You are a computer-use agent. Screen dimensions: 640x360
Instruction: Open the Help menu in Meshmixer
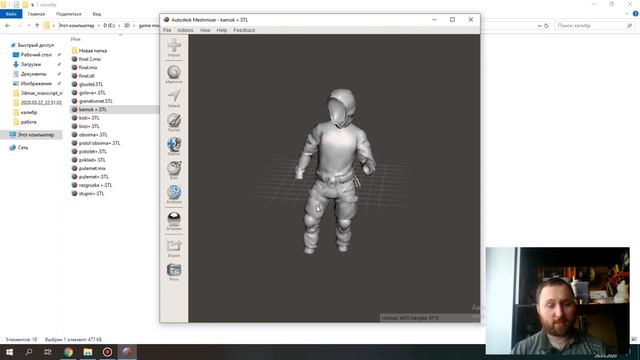222,30
